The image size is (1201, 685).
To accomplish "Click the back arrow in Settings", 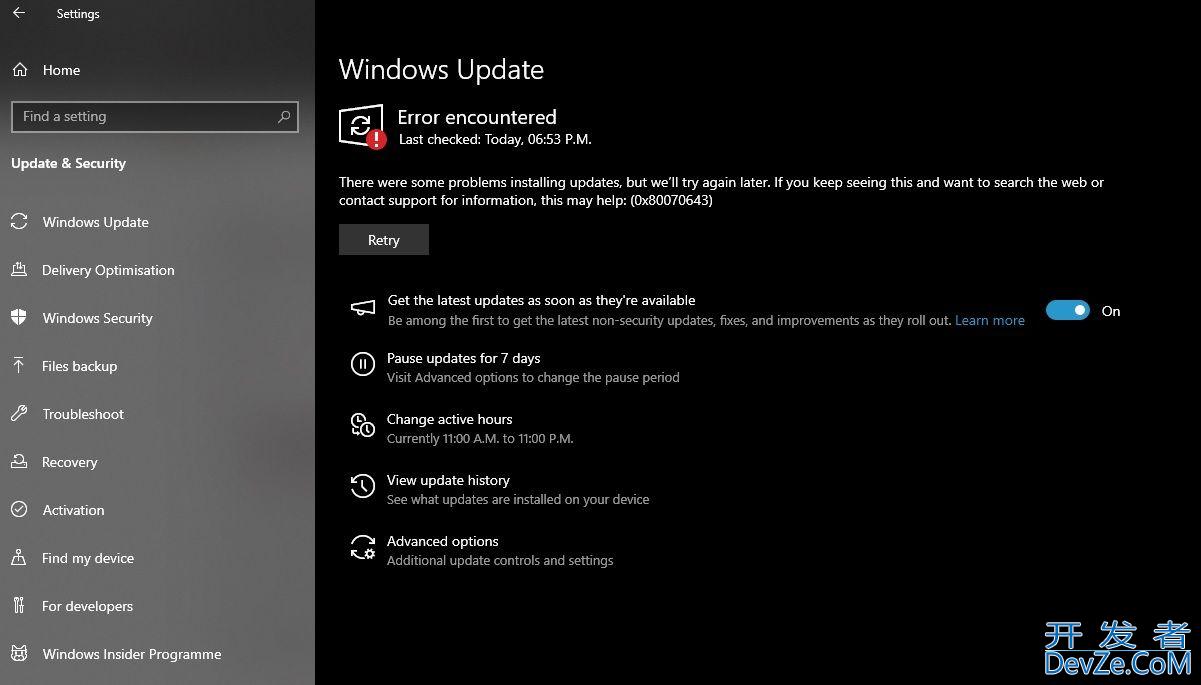I will [19, 14].
